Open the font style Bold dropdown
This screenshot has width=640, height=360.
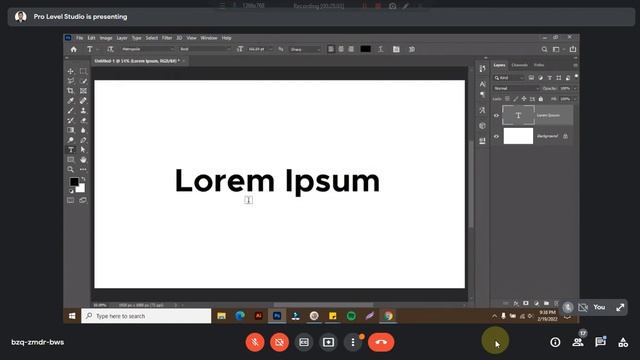point(205,49)
